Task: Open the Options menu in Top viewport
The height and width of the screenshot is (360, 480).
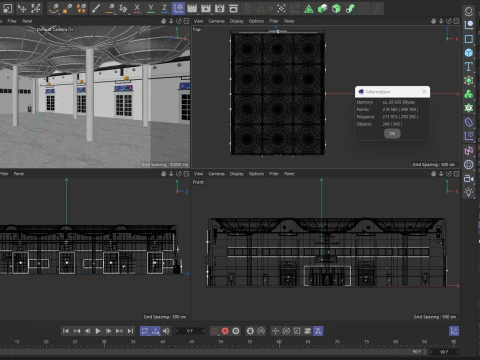Action: 256,21
